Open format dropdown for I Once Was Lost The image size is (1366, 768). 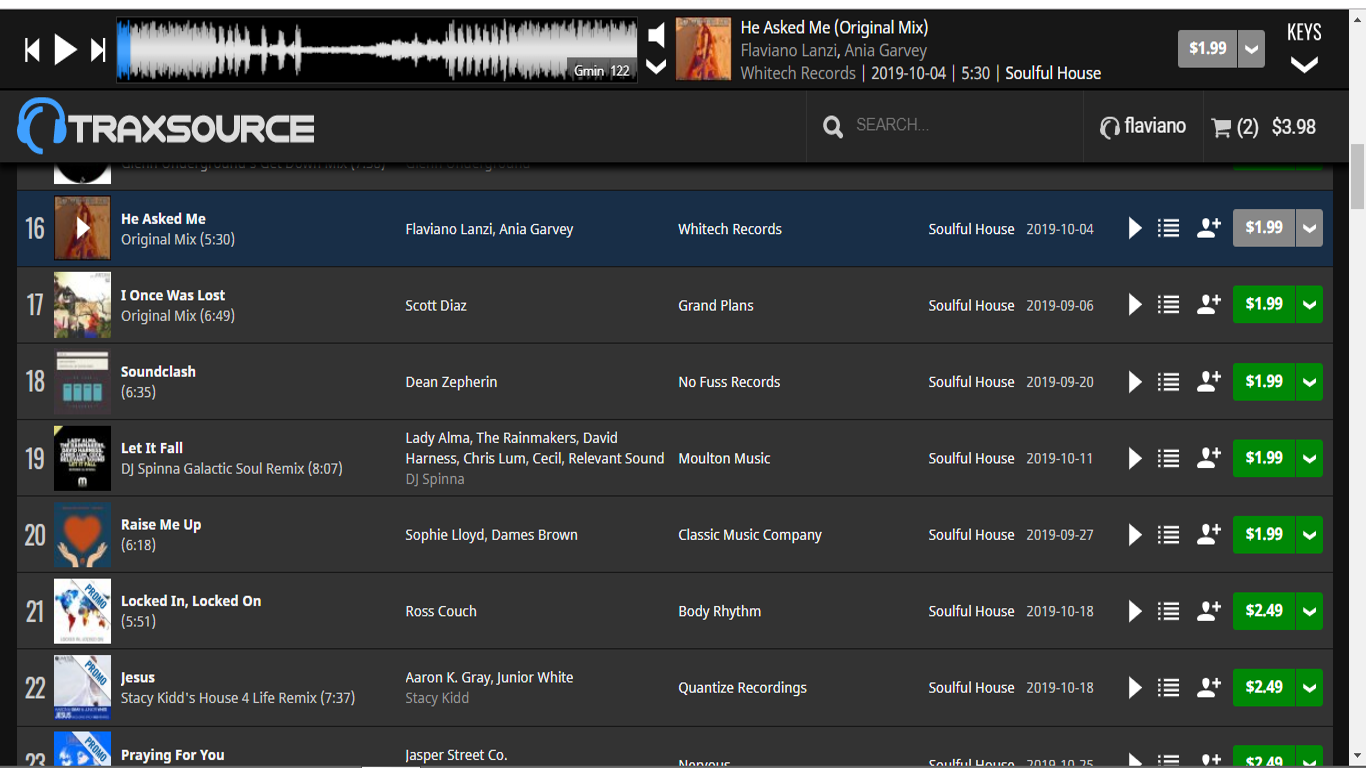pyautogui.click(x=1309, y=304)
